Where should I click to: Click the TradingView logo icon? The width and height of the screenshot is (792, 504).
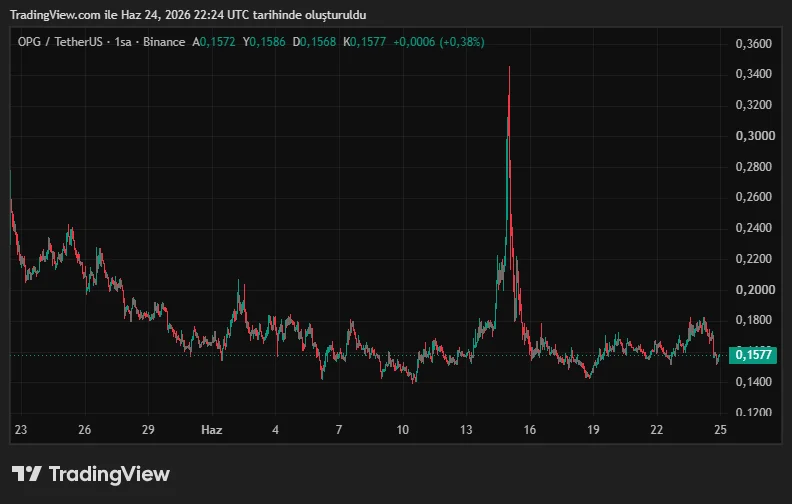pyautogui.click(x=27, y=474)
